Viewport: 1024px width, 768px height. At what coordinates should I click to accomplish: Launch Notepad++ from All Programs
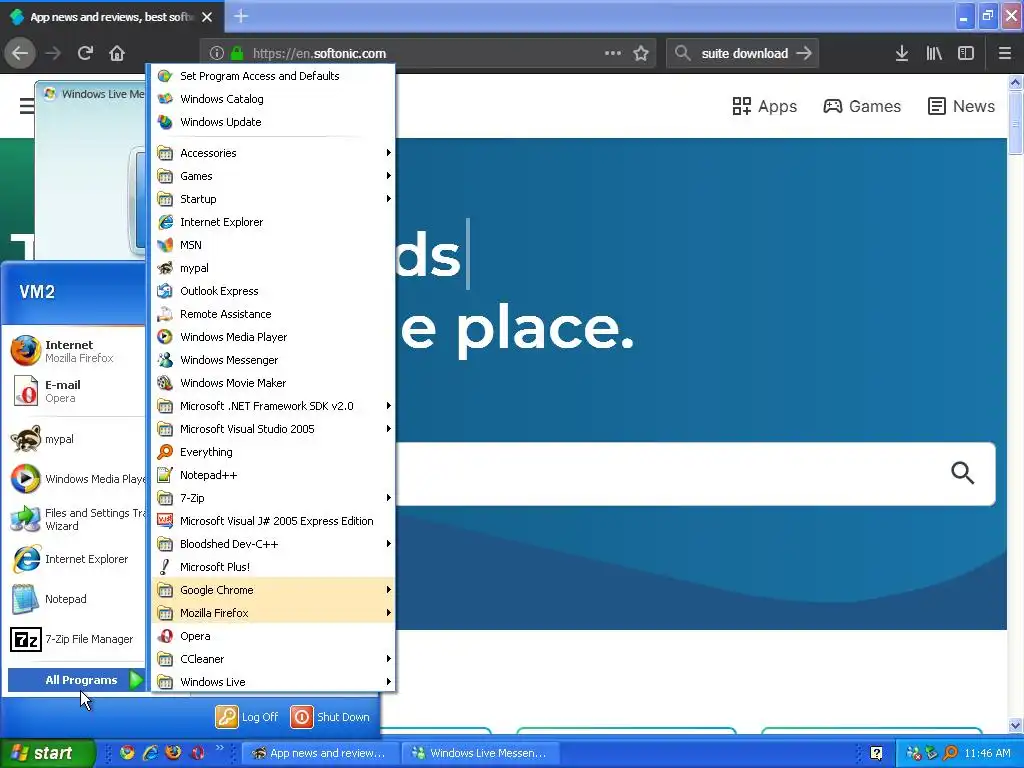[273, 475]
